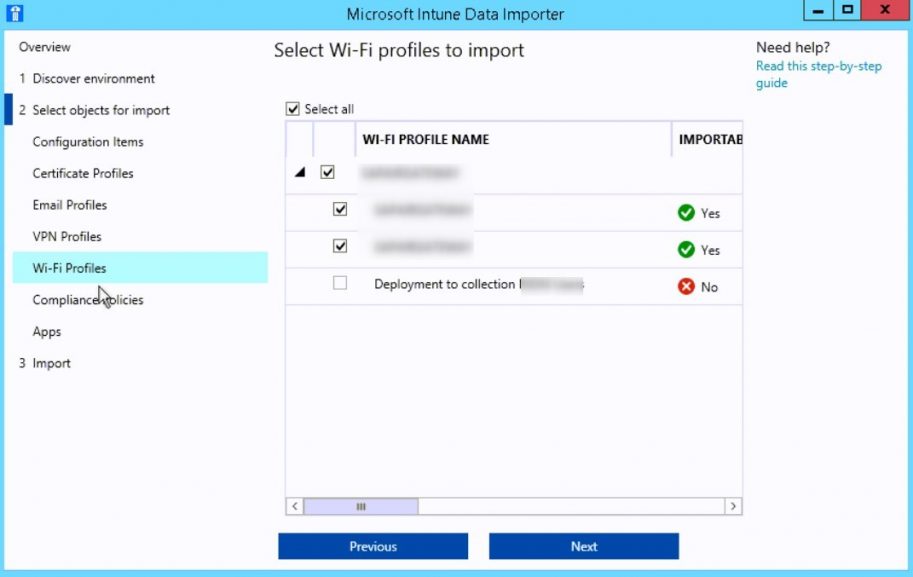Click the Previous button

point(373,546)
